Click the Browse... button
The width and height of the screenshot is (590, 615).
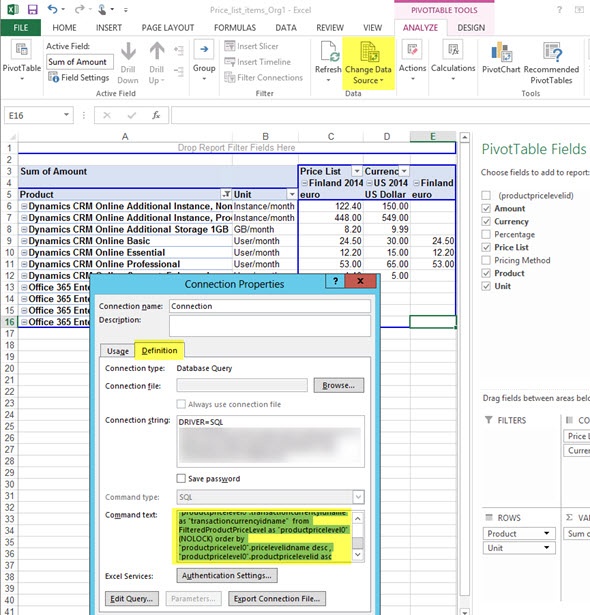tap(339, 386)
